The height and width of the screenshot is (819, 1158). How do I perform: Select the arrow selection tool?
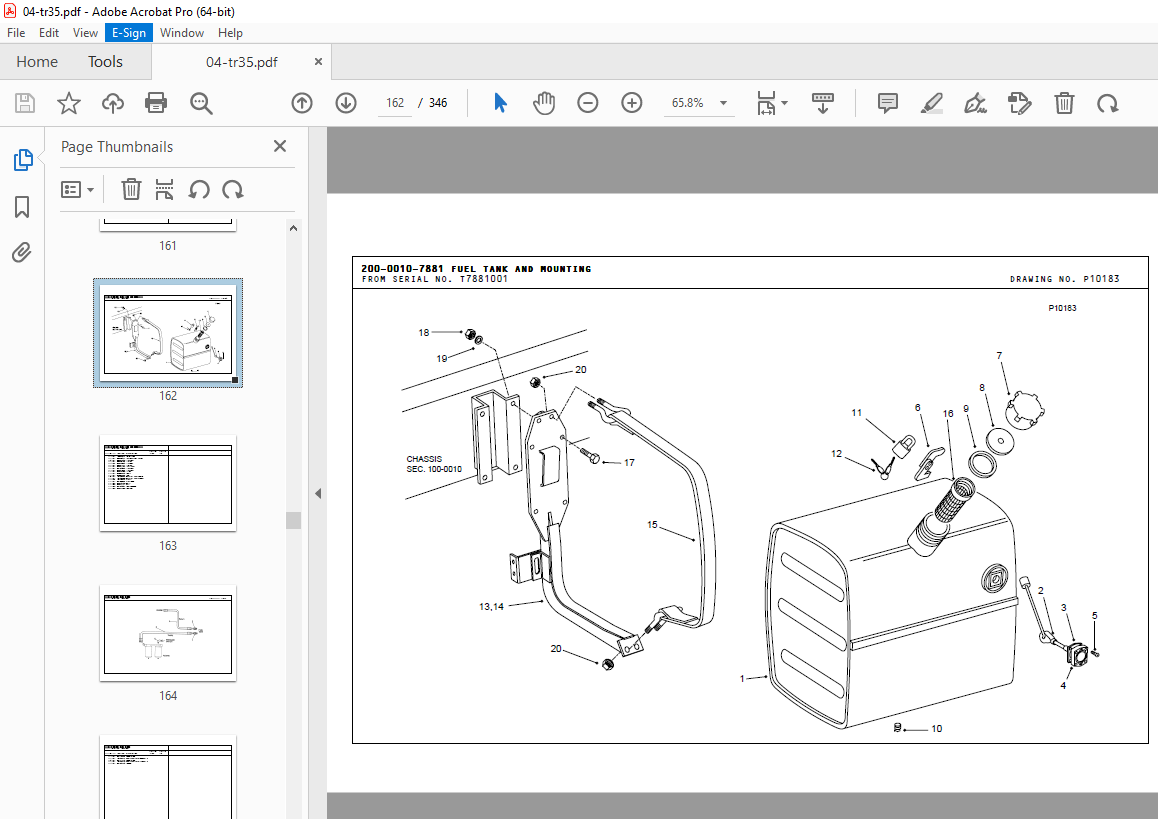[500, 103]
